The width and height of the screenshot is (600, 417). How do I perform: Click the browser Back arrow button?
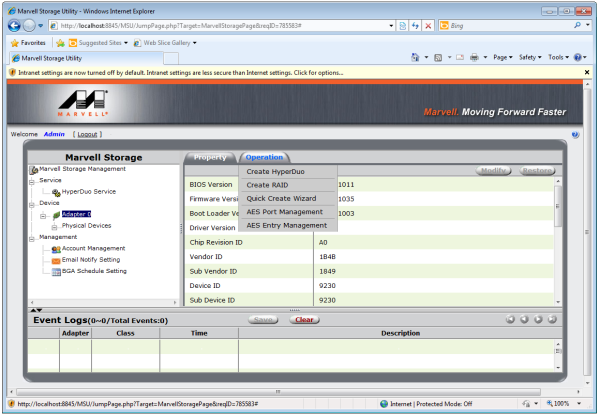pyautogui.click(x=14, y=26)
